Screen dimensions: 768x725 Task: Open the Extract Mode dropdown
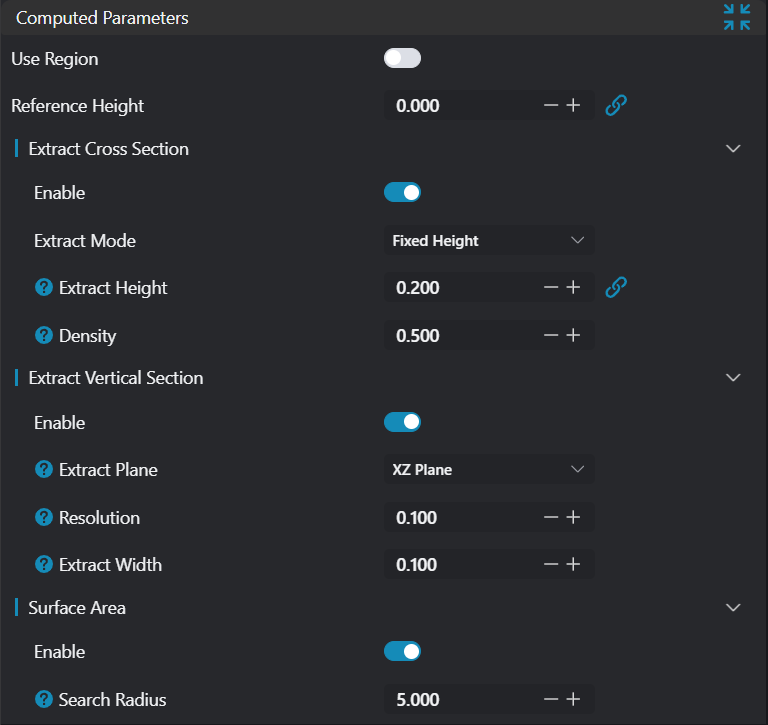(488, 241)
